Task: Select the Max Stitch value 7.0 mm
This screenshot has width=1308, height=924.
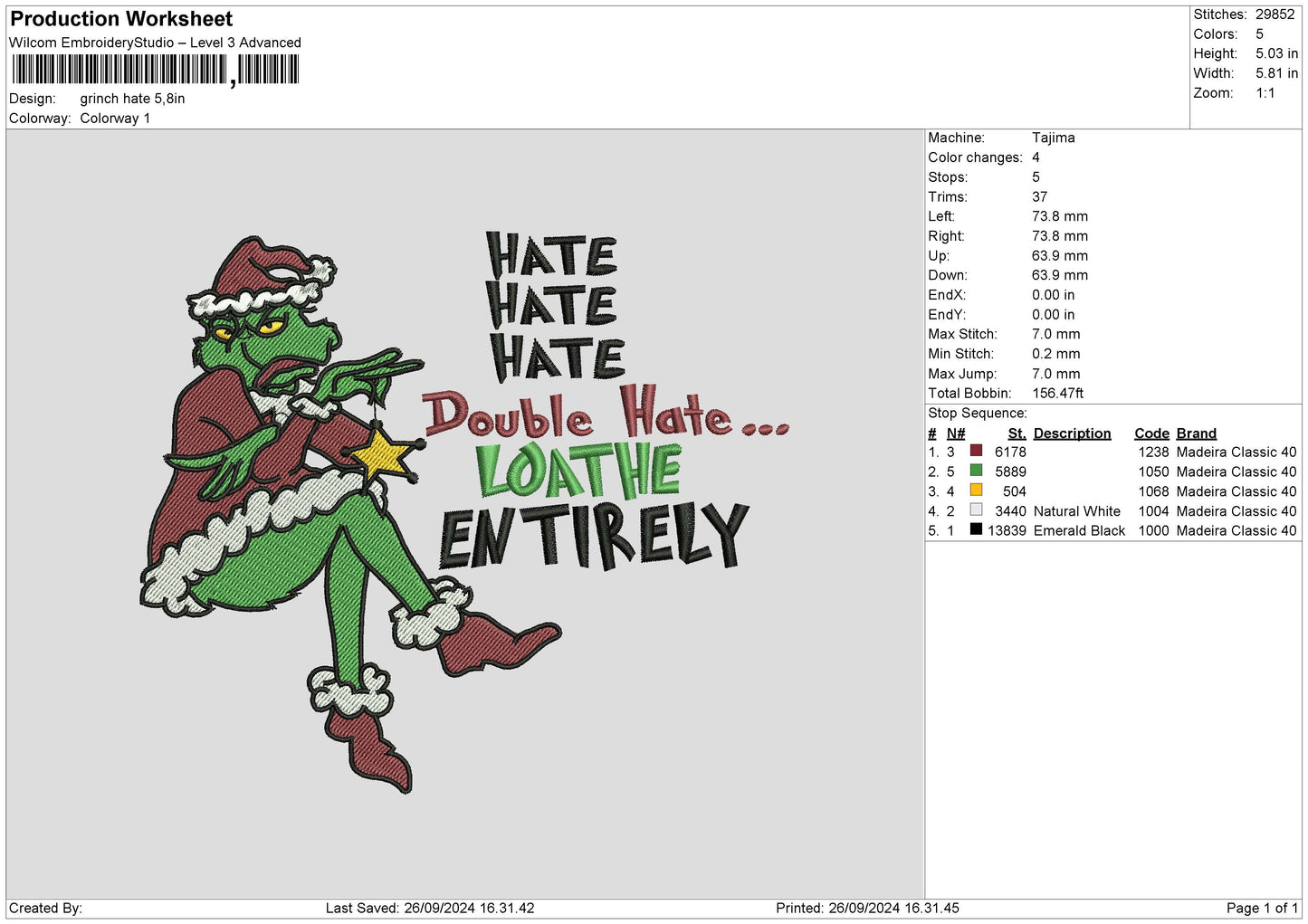Action: [1055, 334]
